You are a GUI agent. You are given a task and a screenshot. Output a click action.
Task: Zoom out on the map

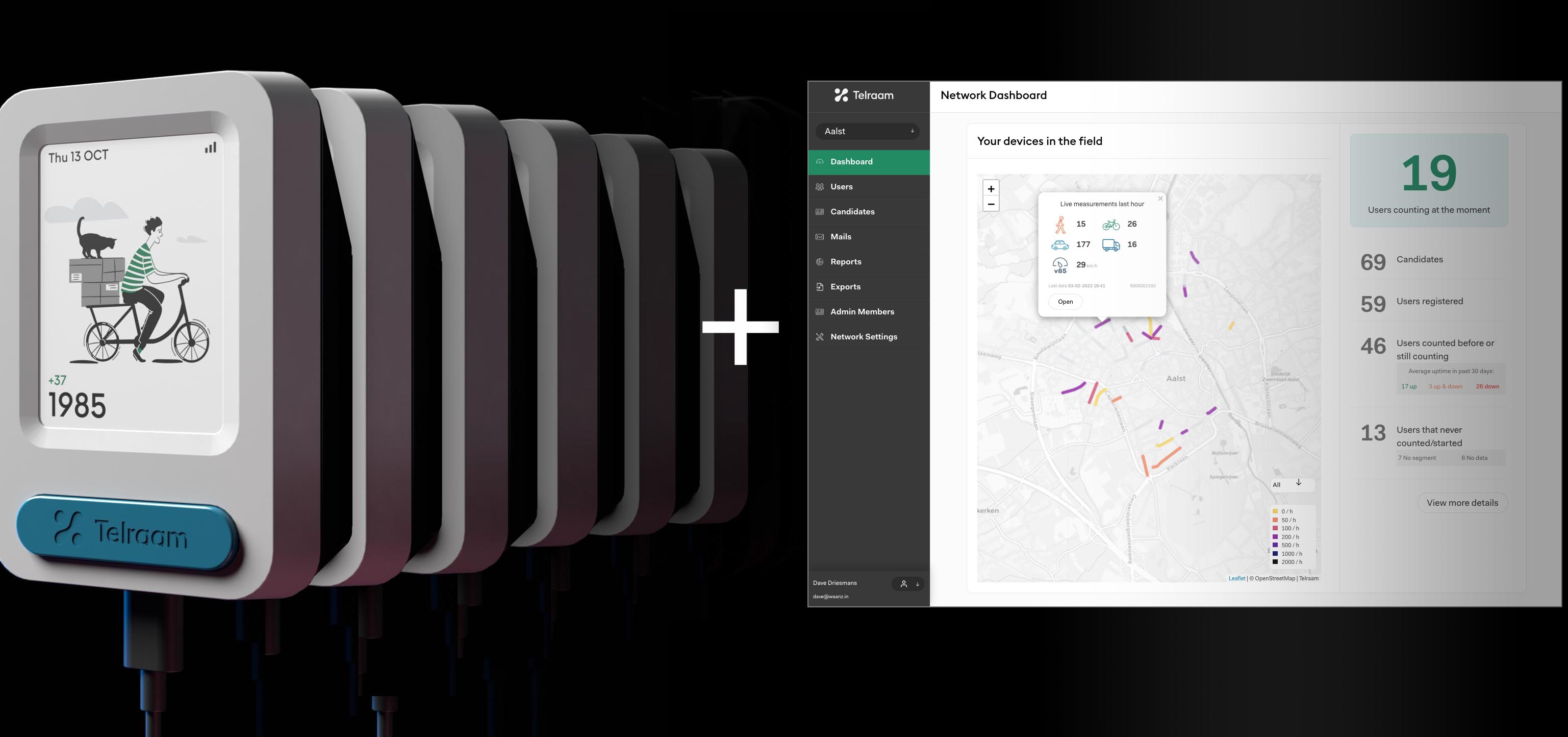[991, 204]
